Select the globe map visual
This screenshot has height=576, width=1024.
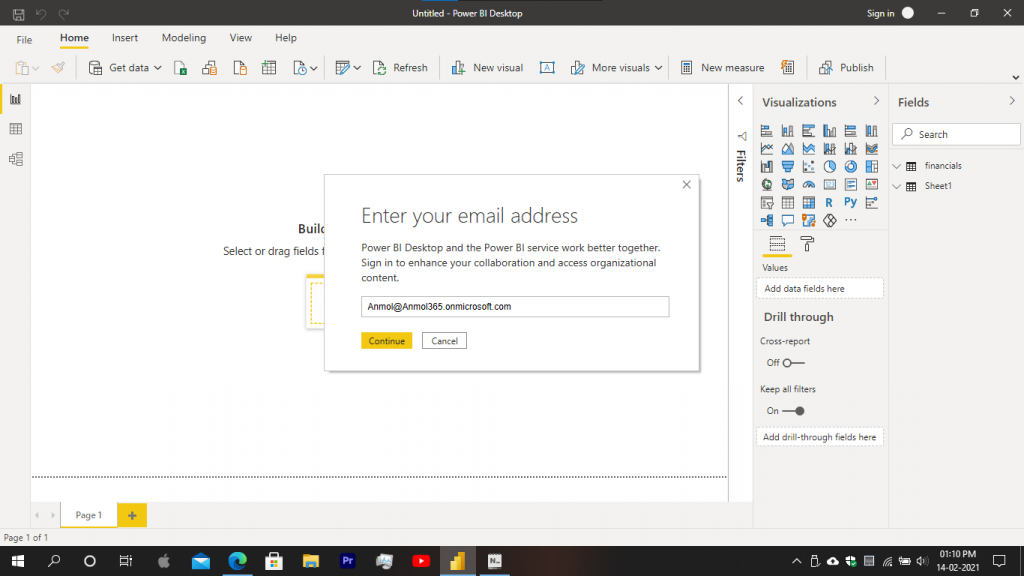pos(767,185)
